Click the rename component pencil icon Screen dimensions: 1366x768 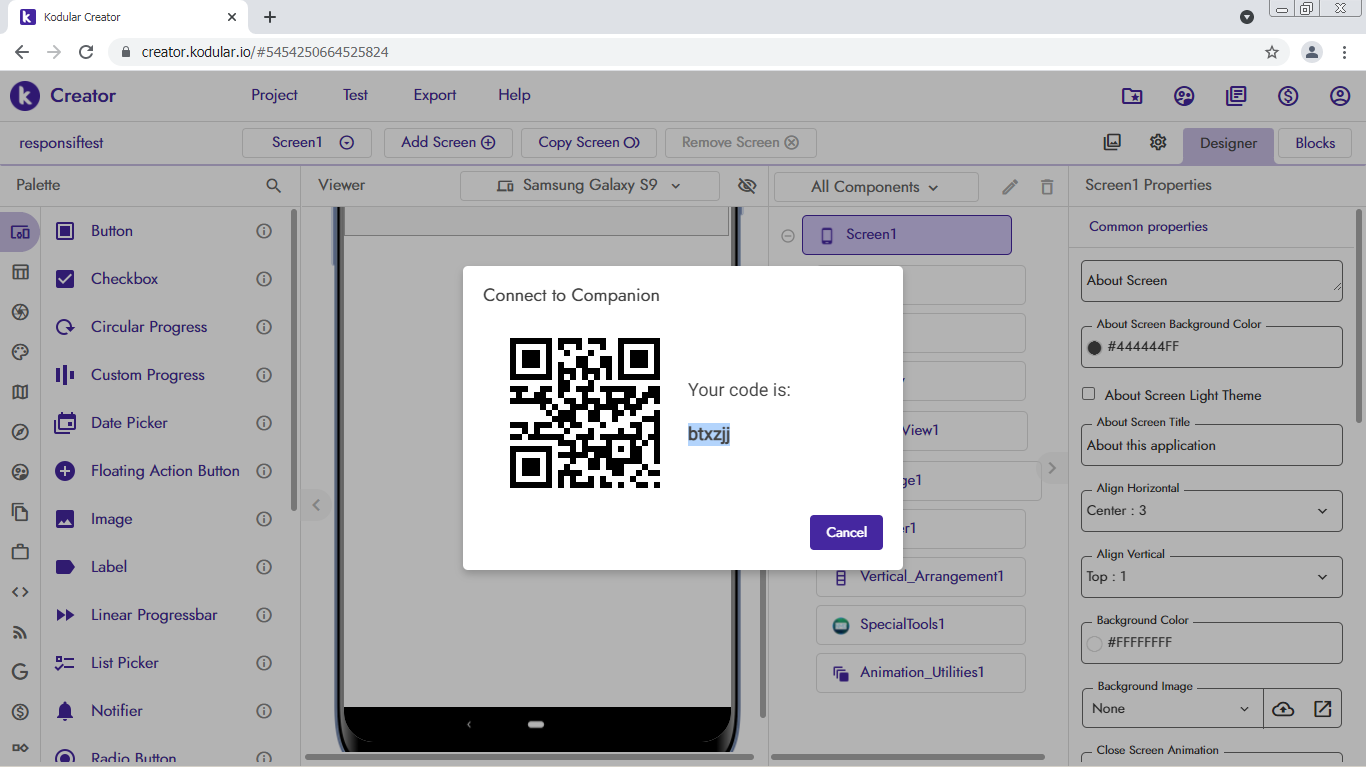pyautogui.click(x=1010, y=187)
